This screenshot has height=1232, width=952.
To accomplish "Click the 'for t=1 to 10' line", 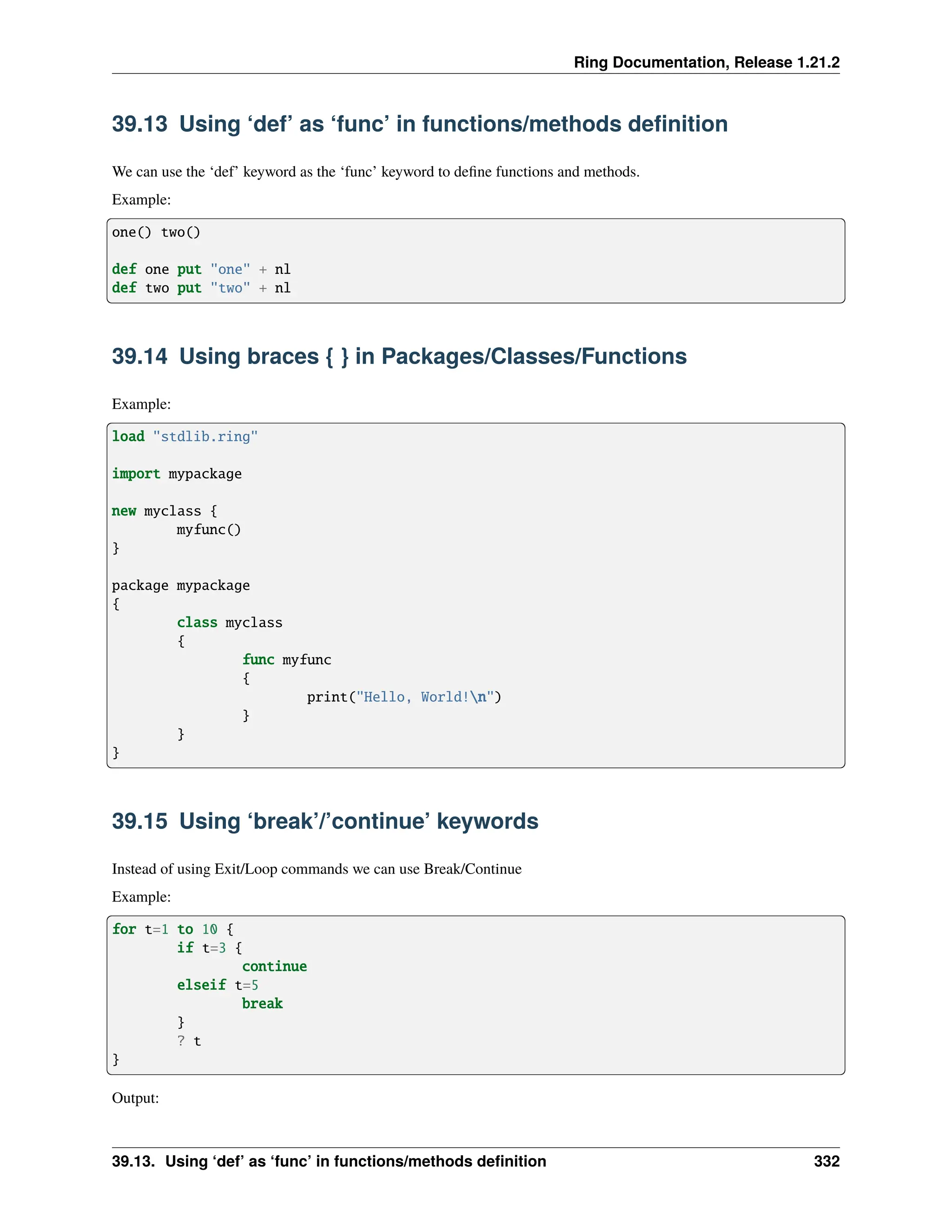I will coord(172,930).
